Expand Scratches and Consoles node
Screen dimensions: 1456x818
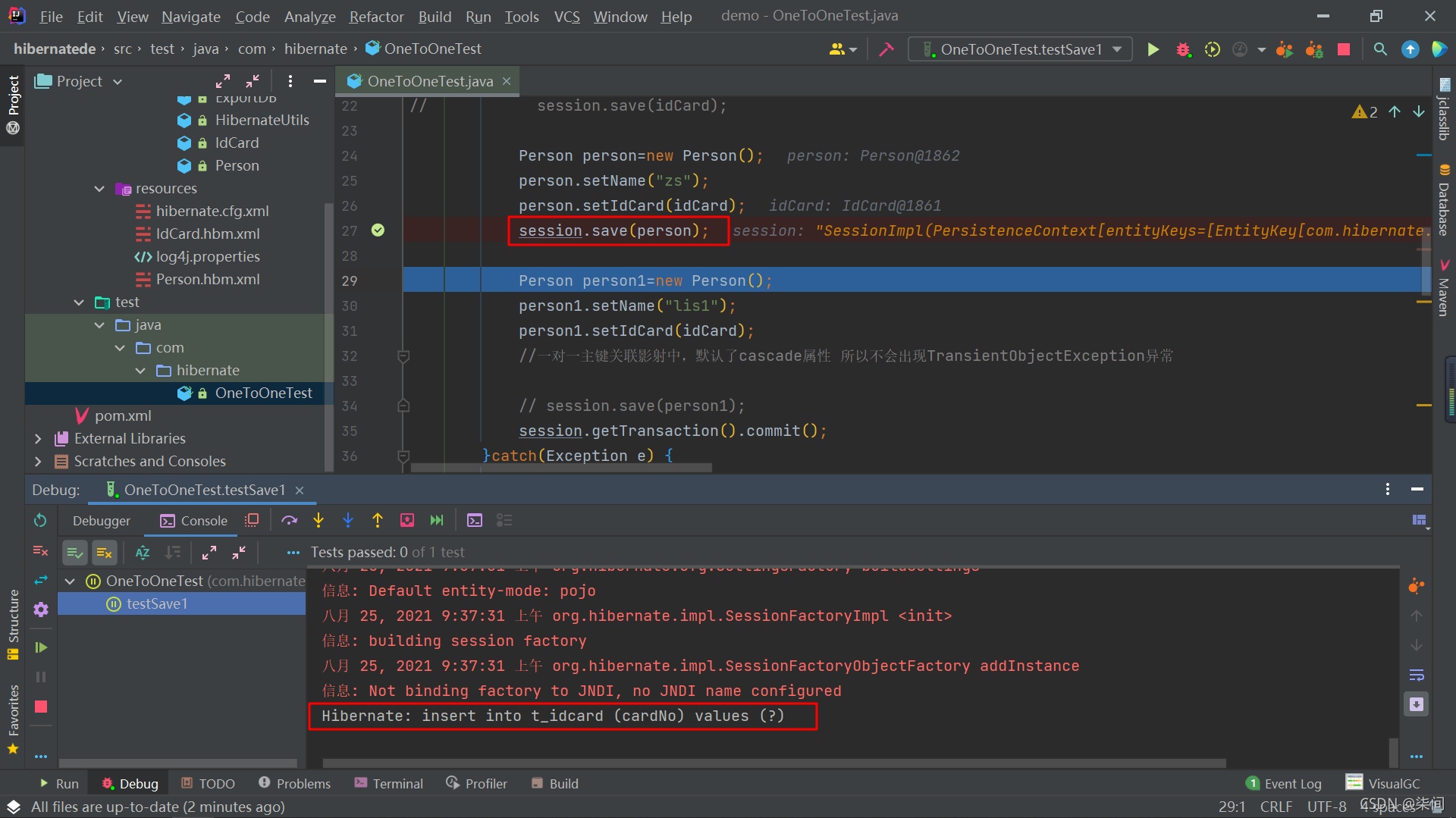[38, 462]
